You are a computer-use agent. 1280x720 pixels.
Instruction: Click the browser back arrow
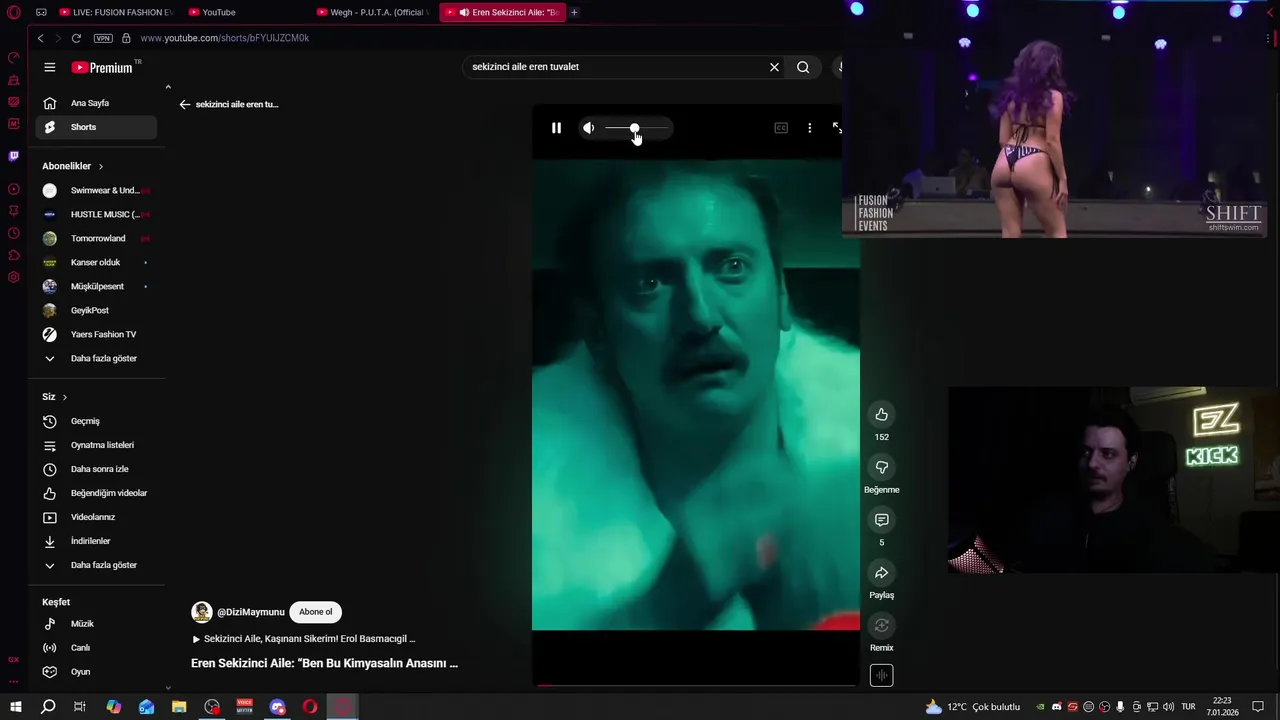(x=40, y=38)
